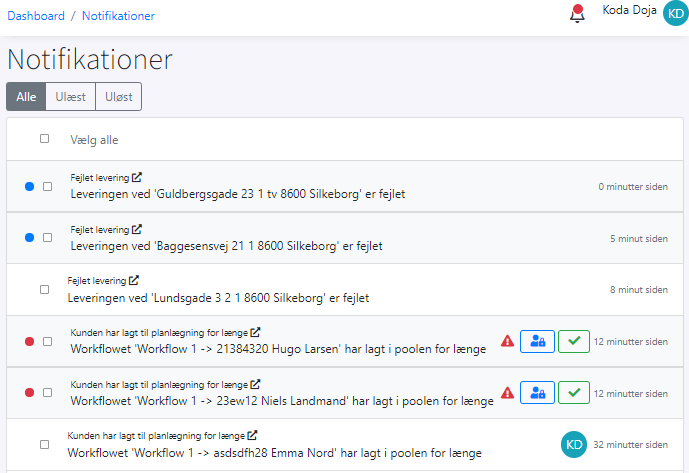Click Notifikationer breadcrumb link
Viewport: 689px width, 473px height.
(x=118, y=16)
